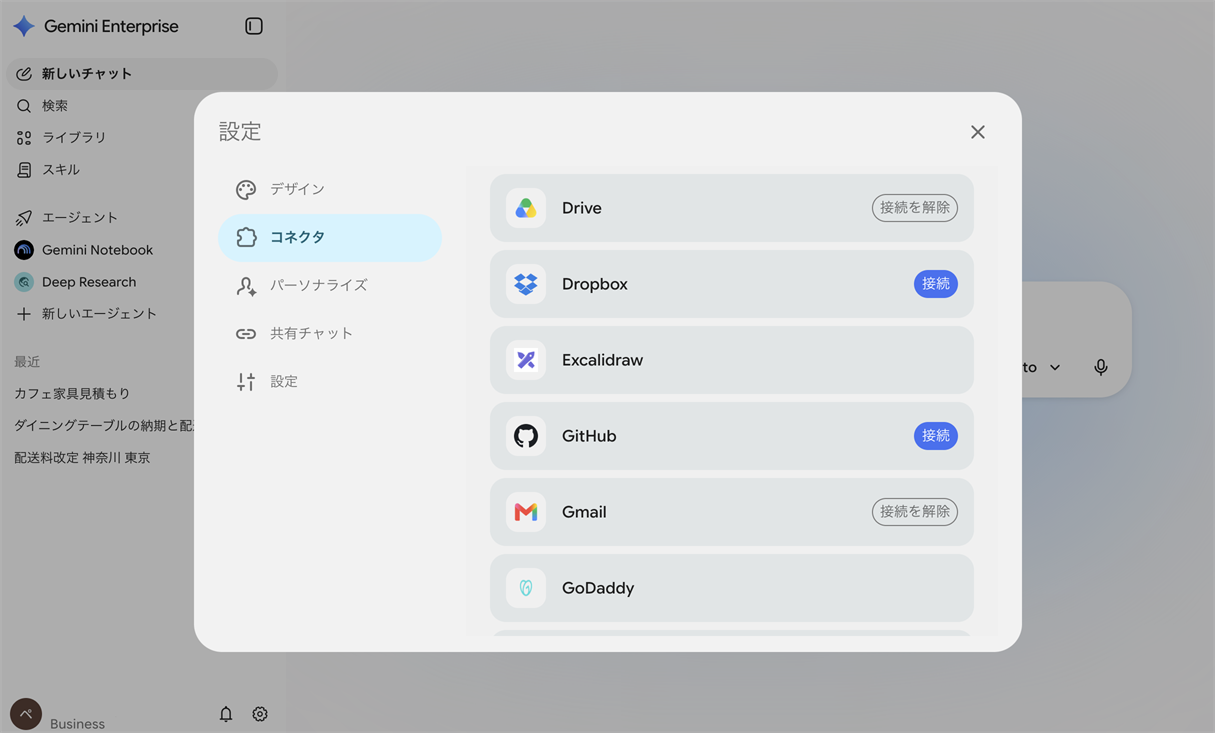Click the GoDaddy connector icon

click(526, 588)
